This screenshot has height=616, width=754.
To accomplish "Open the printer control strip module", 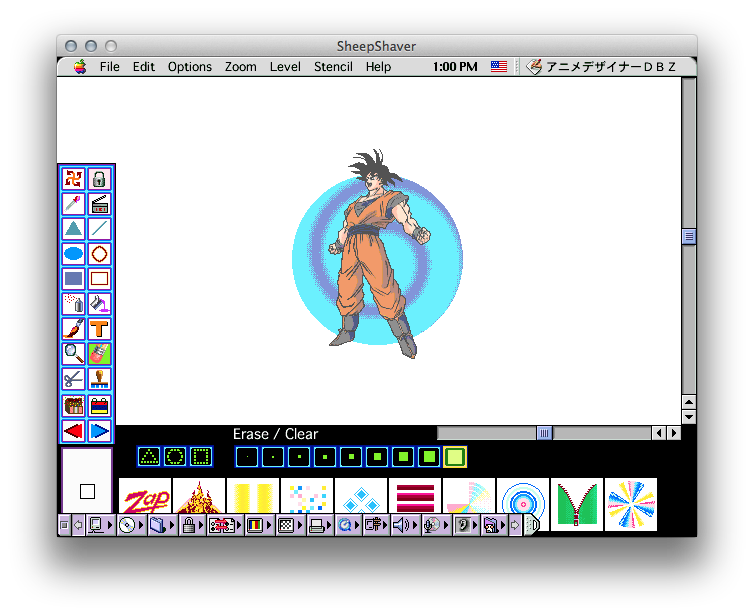I will click(316, 525).
